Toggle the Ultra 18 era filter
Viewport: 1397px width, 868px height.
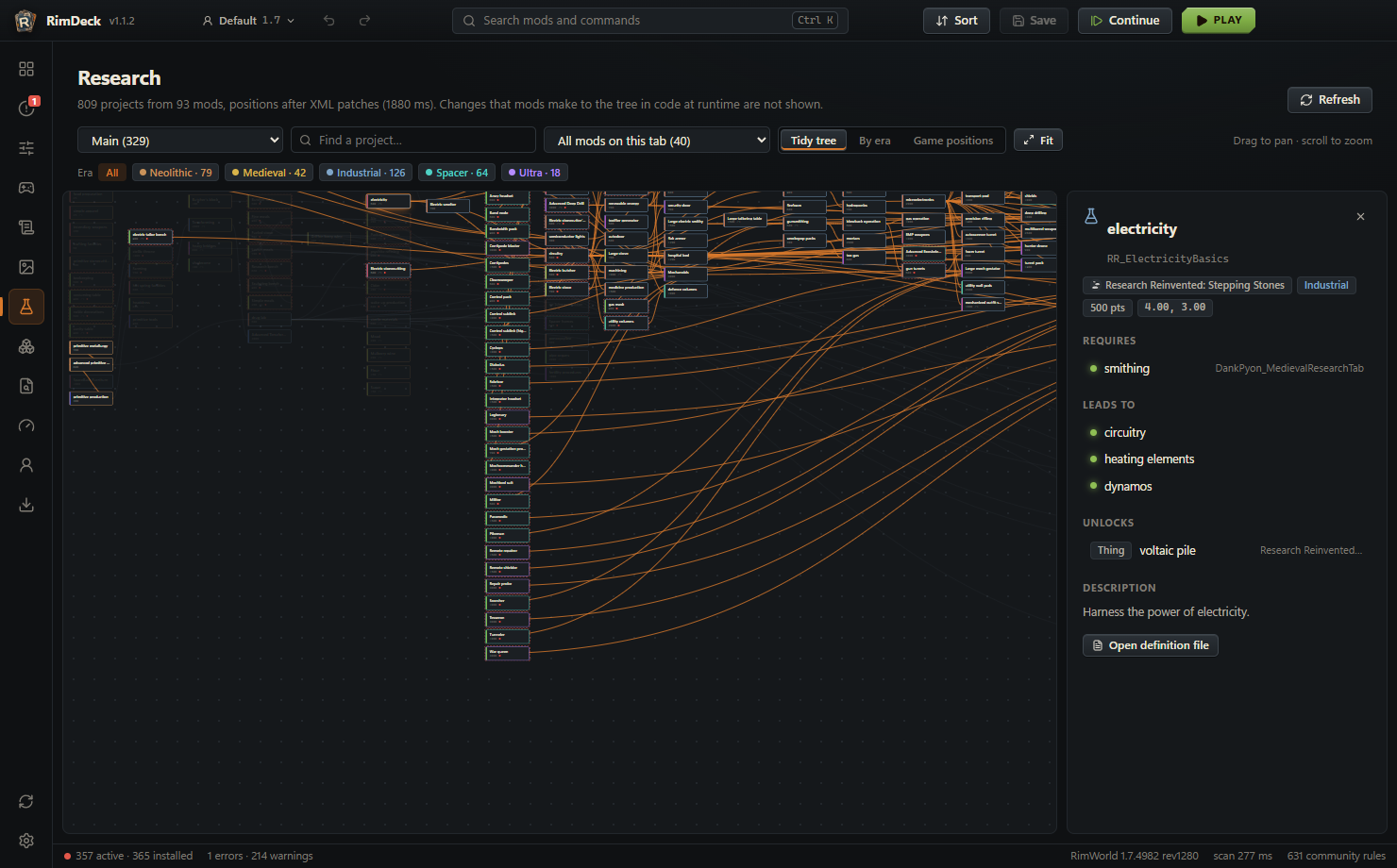coord(534,173)
